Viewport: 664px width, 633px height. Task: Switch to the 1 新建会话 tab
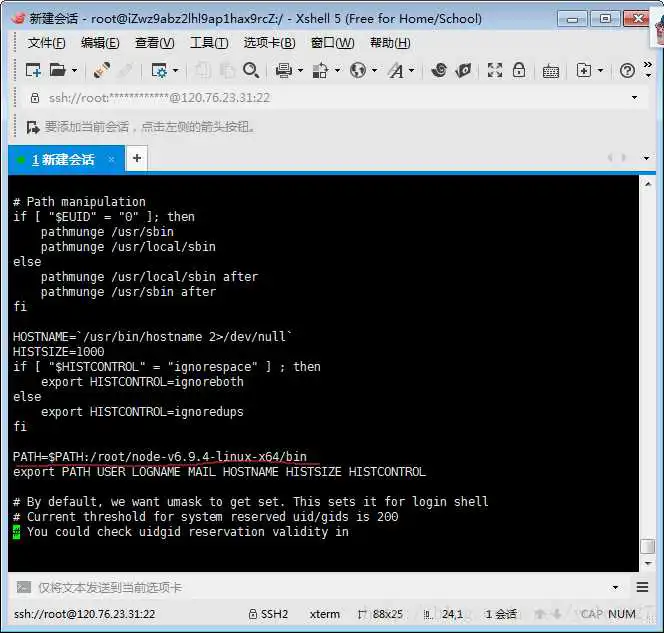(62, 159)
